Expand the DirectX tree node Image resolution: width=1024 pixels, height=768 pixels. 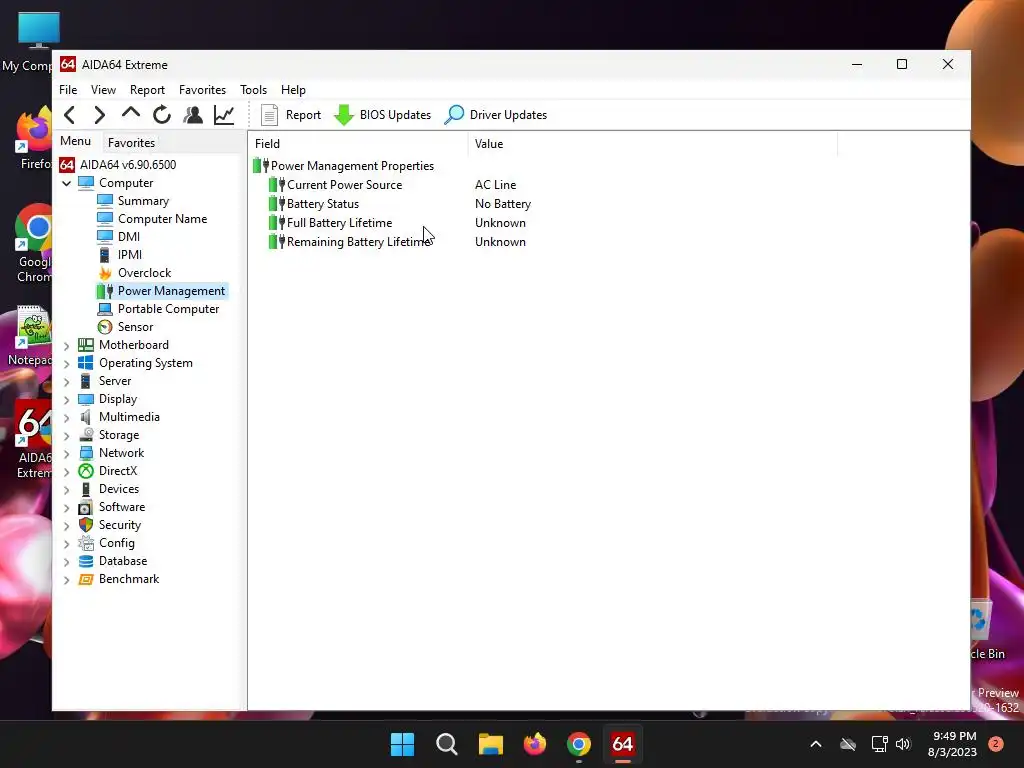[67, 472]
